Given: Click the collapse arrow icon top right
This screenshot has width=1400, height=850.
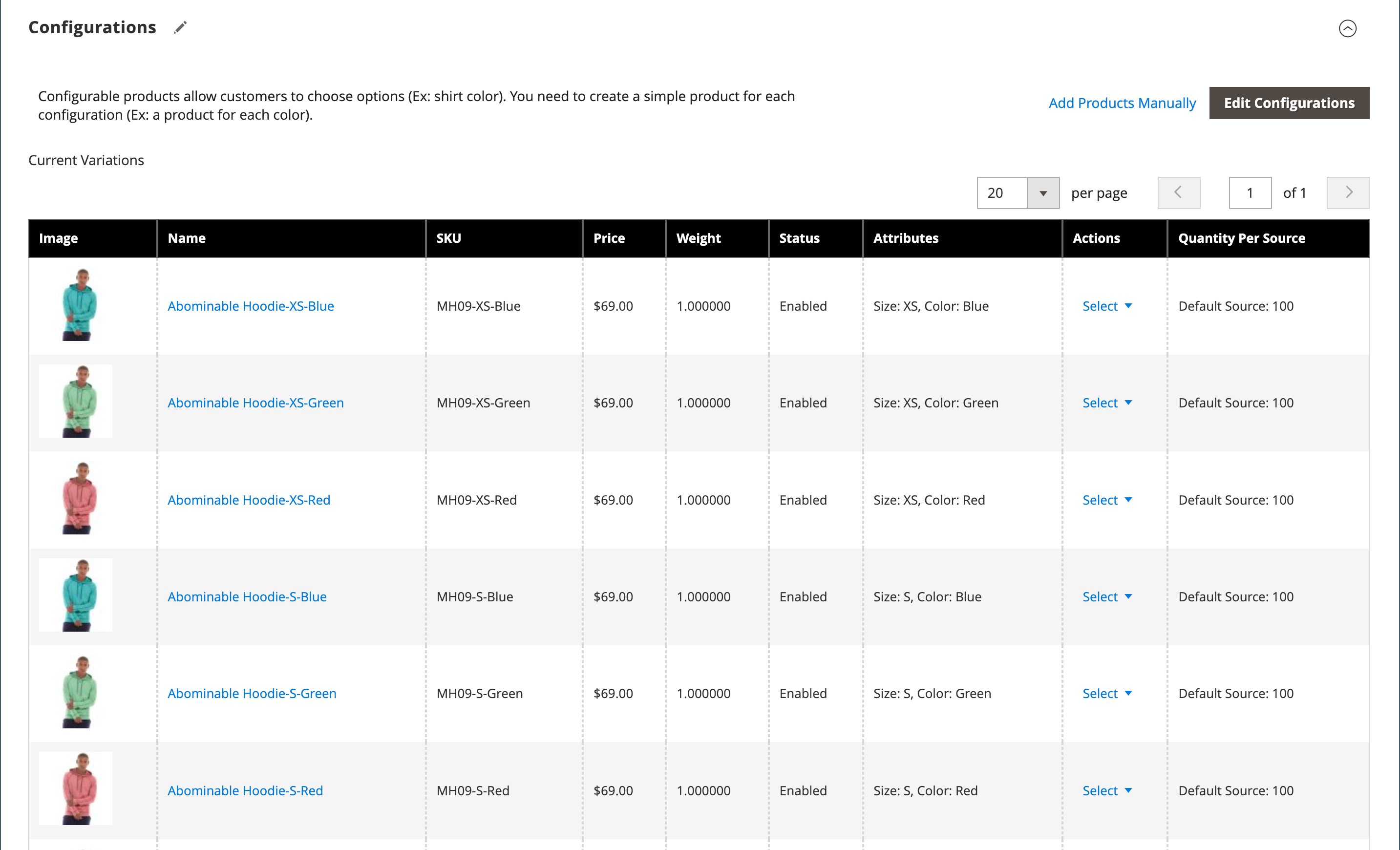Looking at the screenshot, I should (x=1348, y=28).
